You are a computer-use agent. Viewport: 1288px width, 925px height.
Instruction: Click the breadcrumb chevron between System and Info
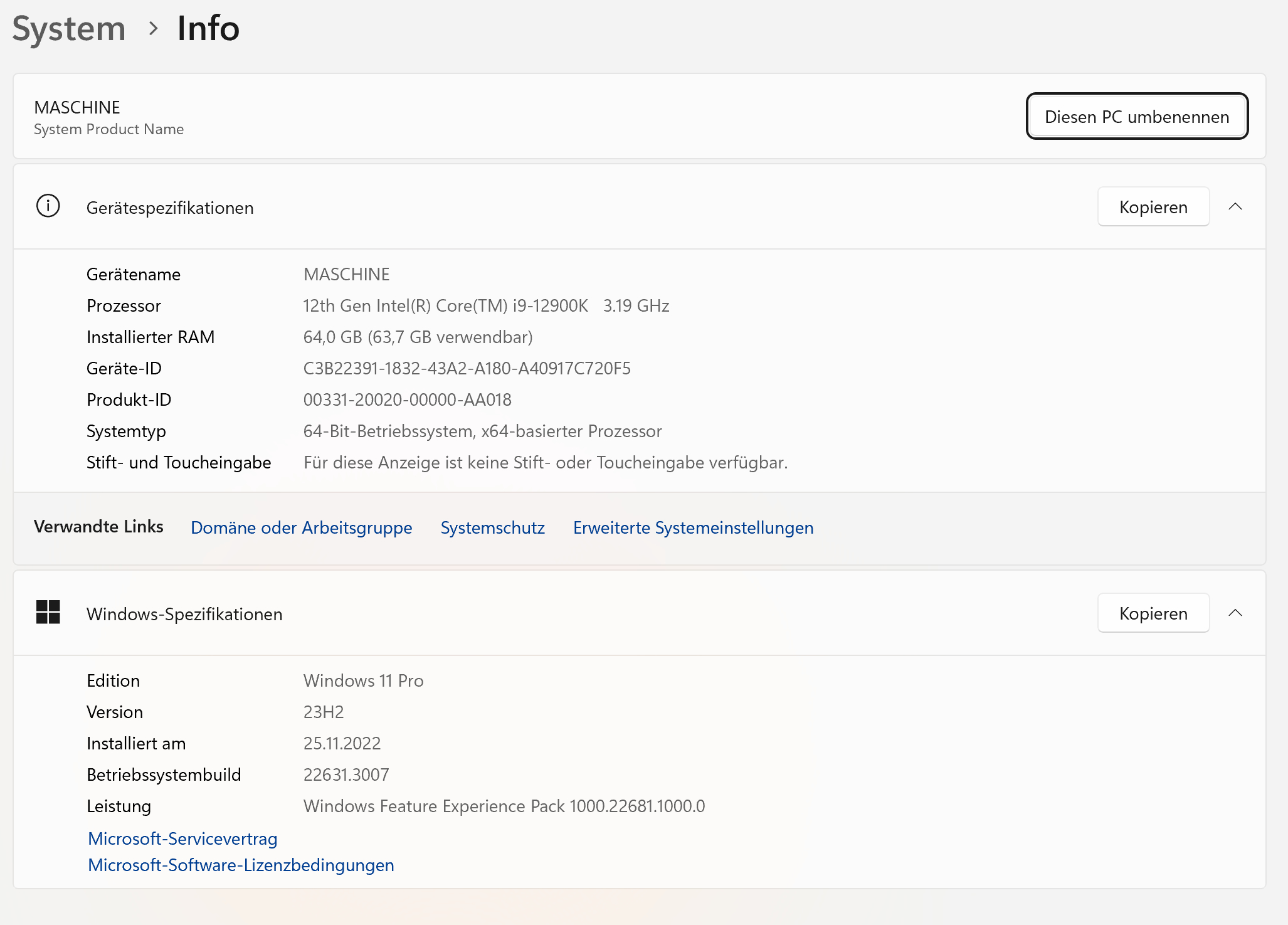[x=153, y=29]
